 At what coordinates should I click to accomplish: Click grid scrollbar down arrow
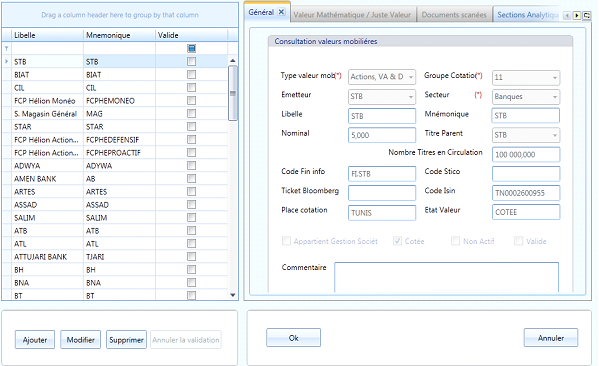click(x=233, y=295)
